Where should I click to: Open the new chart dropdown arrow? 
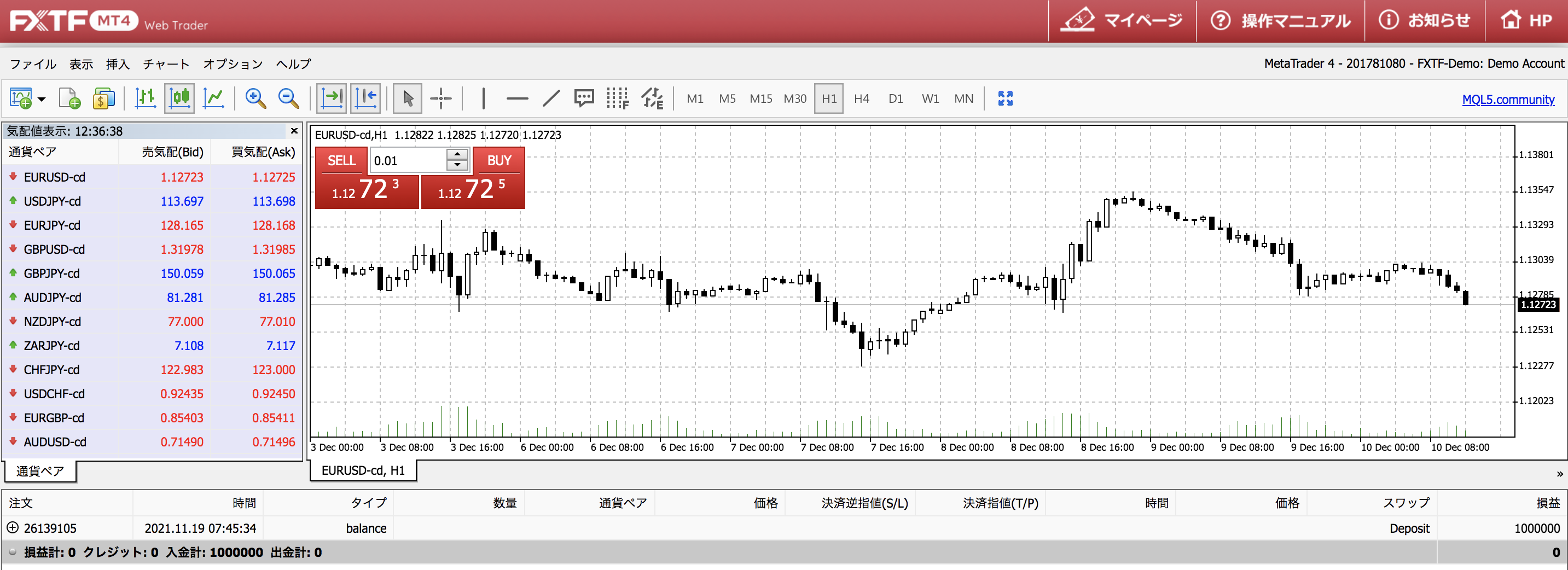(41, 98)
